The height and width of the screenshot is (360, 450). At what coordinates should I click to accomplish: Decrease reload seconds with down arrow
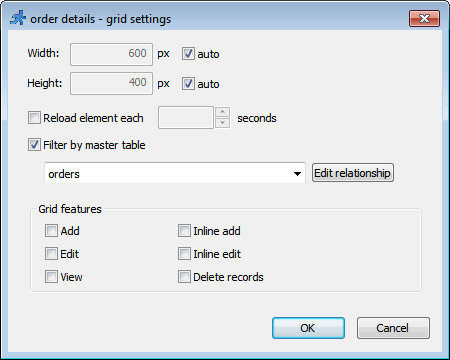(x=223, y=123)
